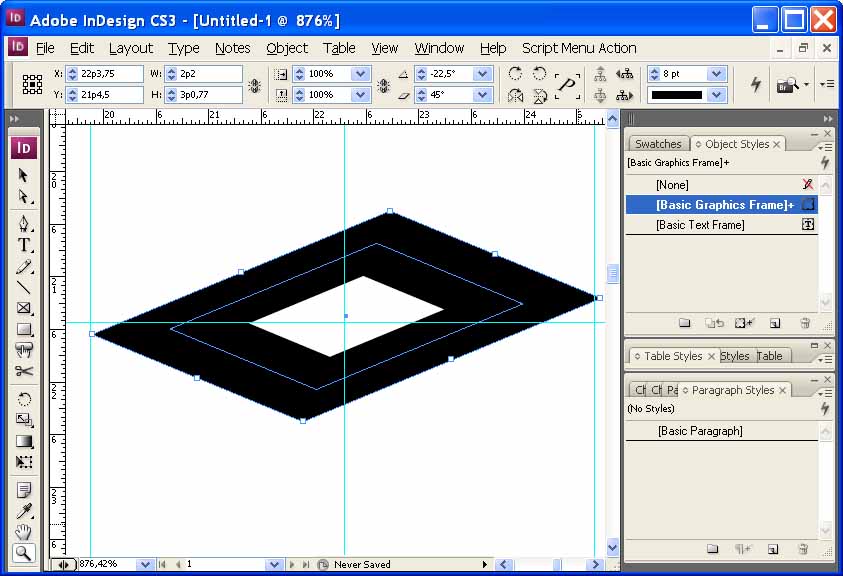Select the Eyedropper tool
The image size is (843, 576).
23,511
